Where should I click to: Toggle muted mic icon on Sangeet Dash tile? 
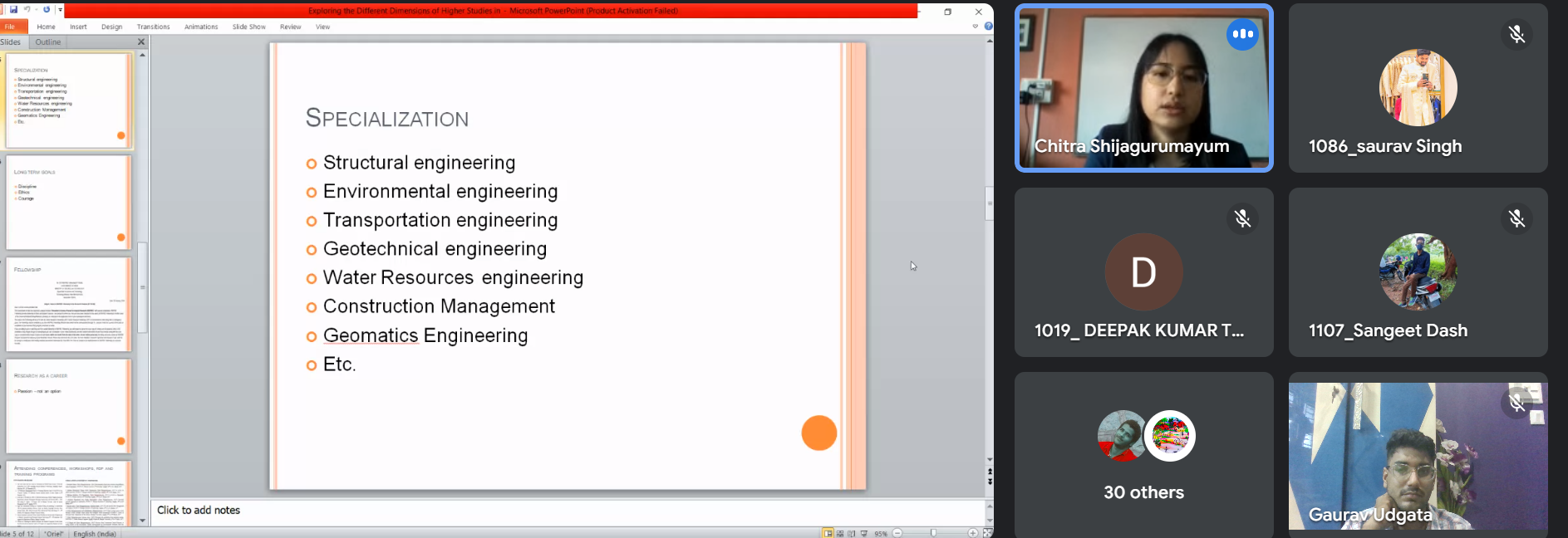click(x=1516, y=218)
